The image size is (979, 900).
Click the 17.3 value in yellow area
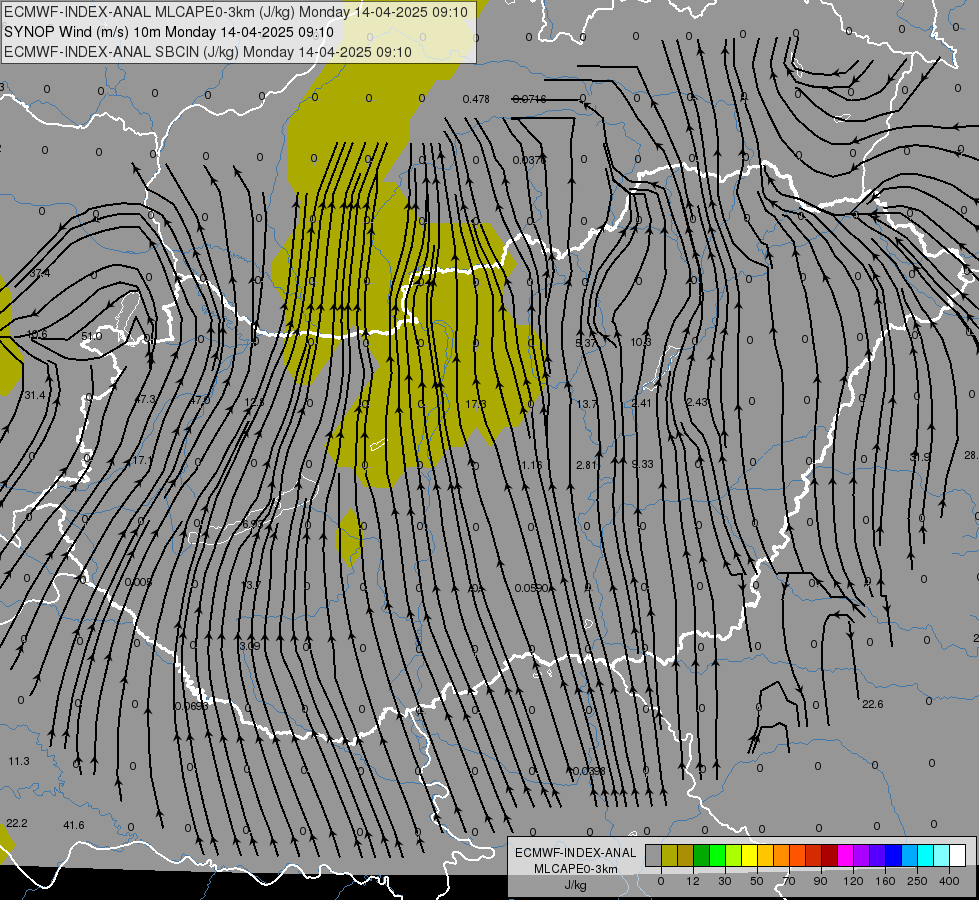(x=476, y=404)
